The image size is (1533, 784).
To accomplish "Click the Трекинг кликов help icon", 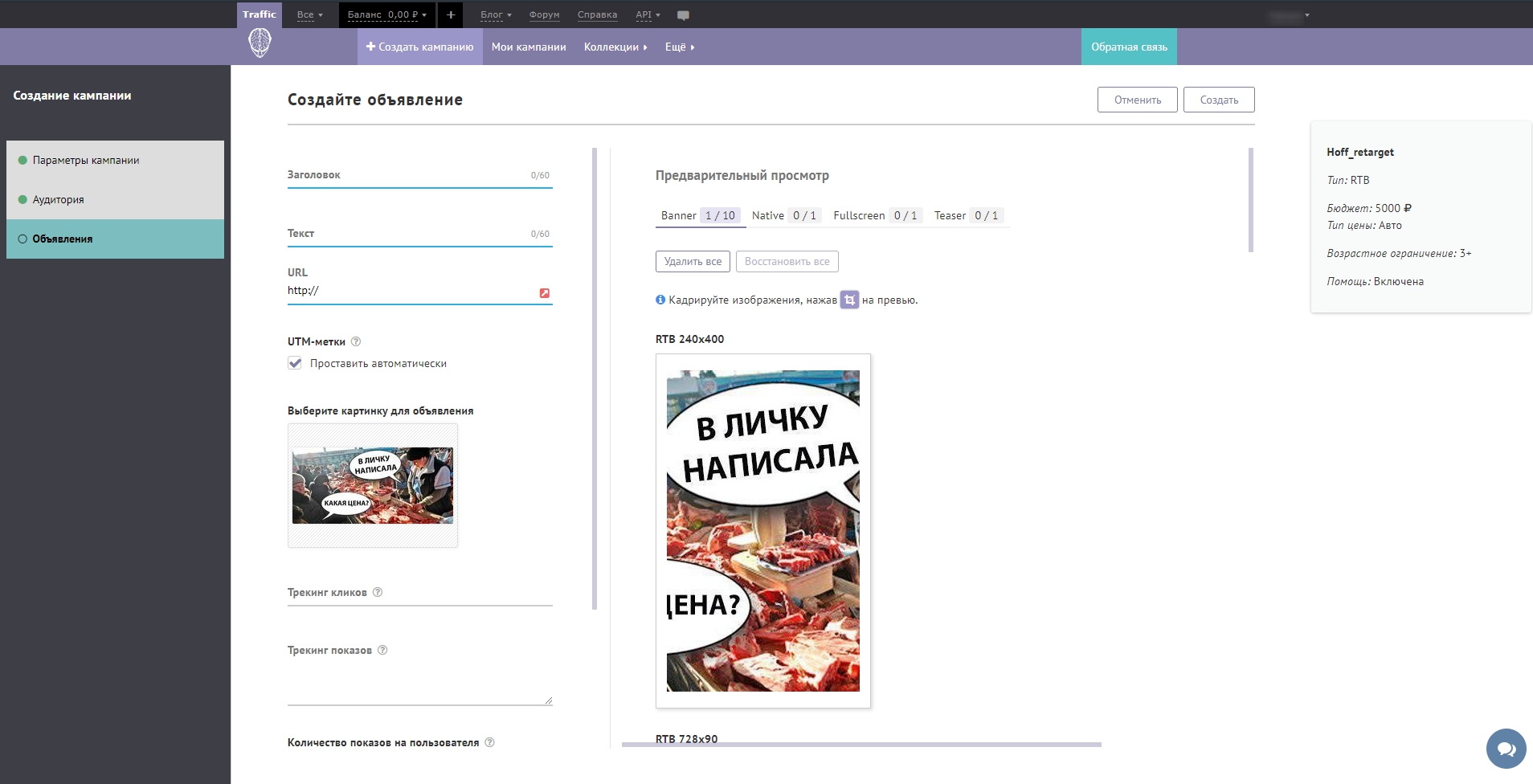I will coord(378,590).
